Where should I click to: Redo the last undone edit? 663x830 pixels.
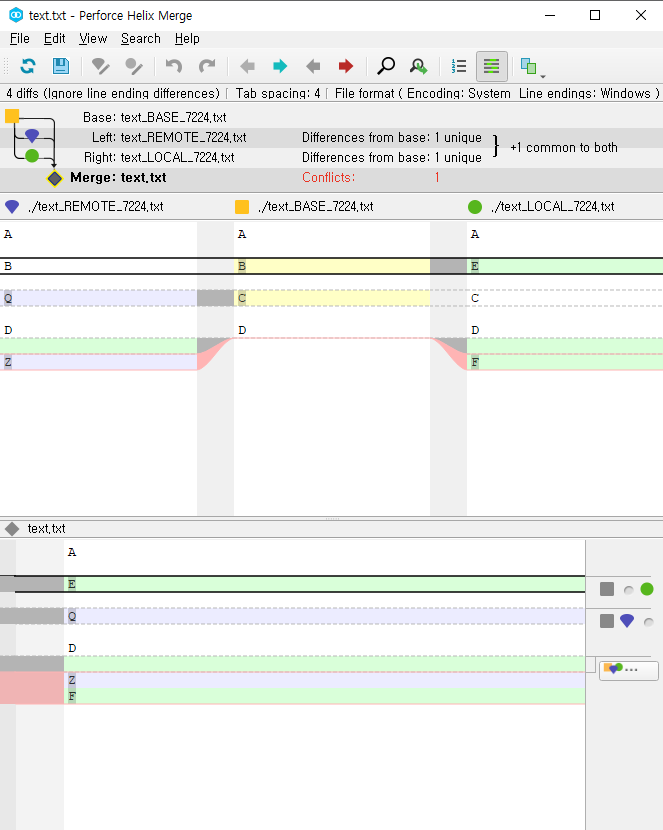coord(206,66)
